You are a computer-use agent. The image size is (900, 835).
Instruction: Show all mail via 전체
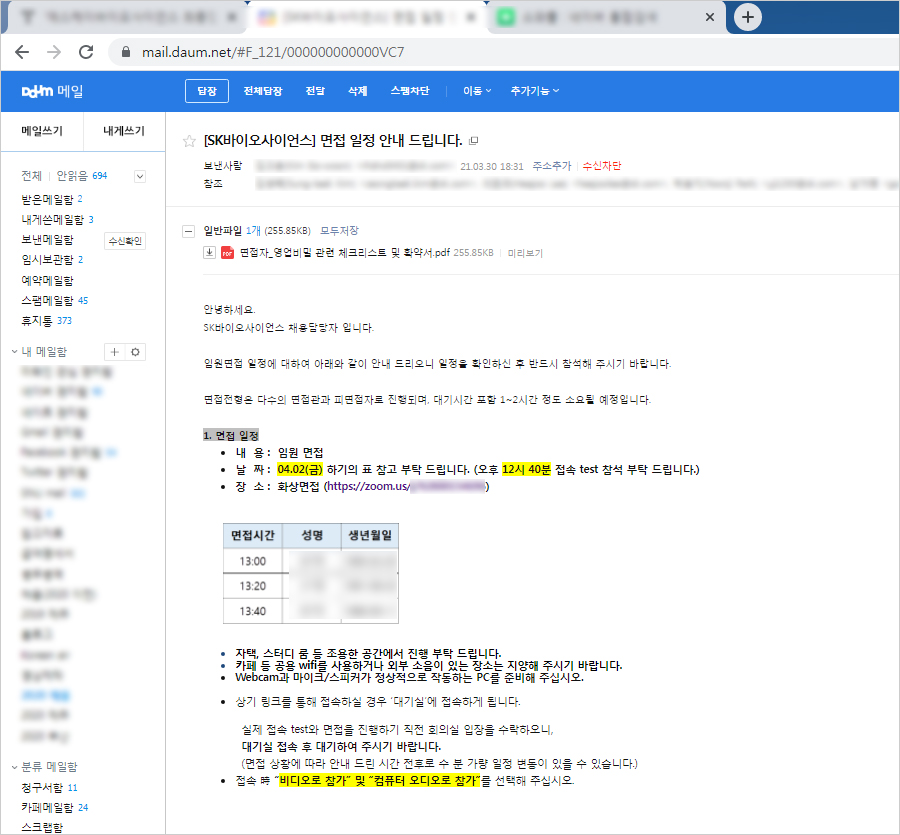click(32, 176)
